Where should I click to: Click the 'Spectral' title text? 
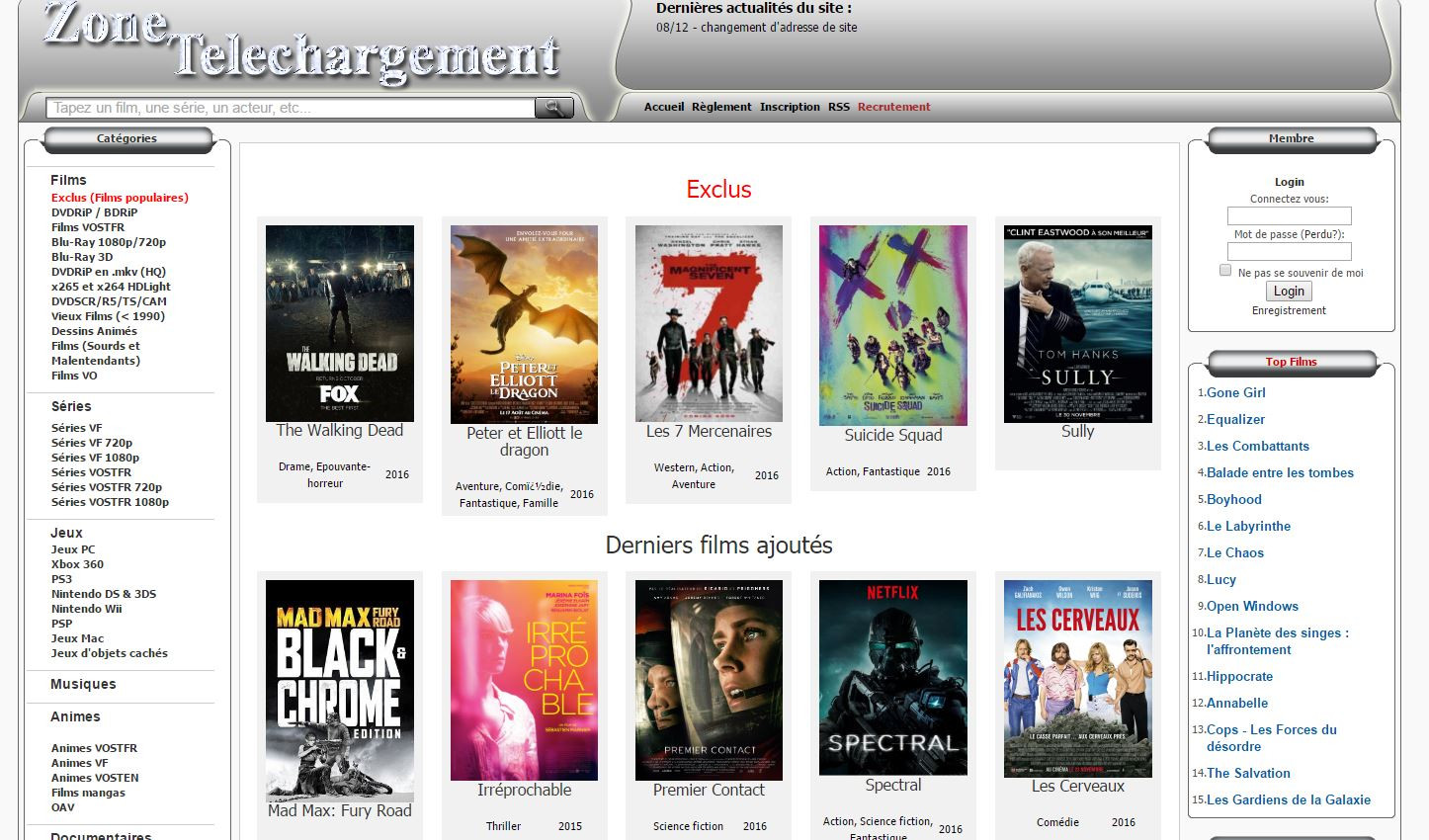click(x=893, y=785)
